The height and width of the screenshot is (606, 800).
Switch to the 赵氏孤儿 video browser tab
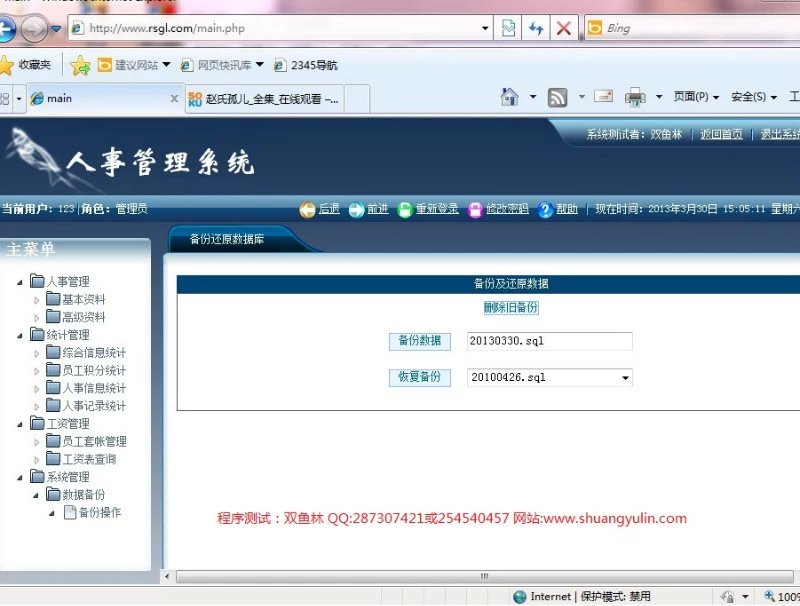pyautogui.click(x=264, y=98)
